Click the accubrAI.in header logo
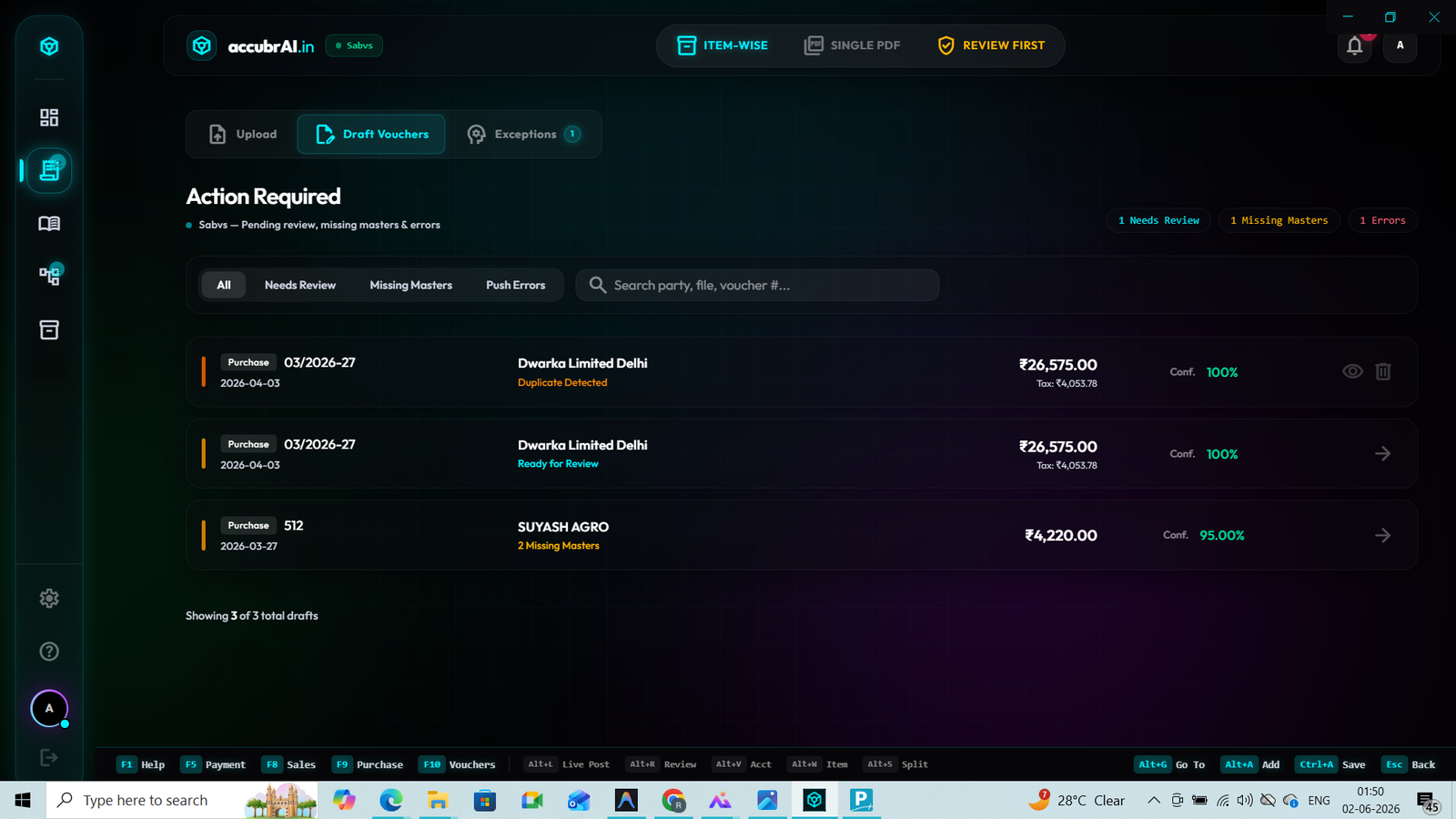This screenshot has width=1456, height=819. (250, 45)
